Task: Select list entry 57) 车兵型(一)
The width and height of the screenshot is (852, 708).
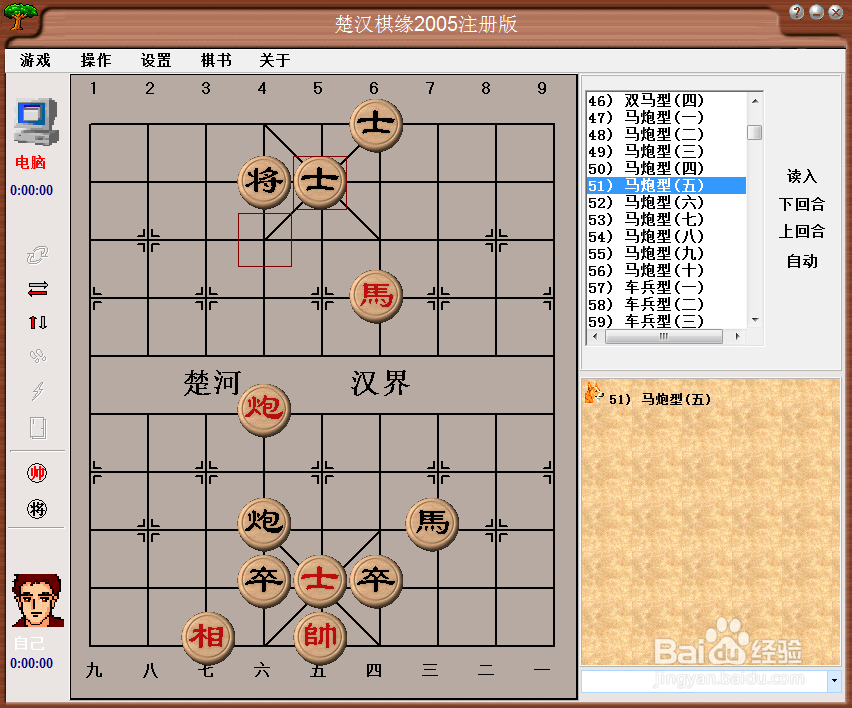Action: 666,287
